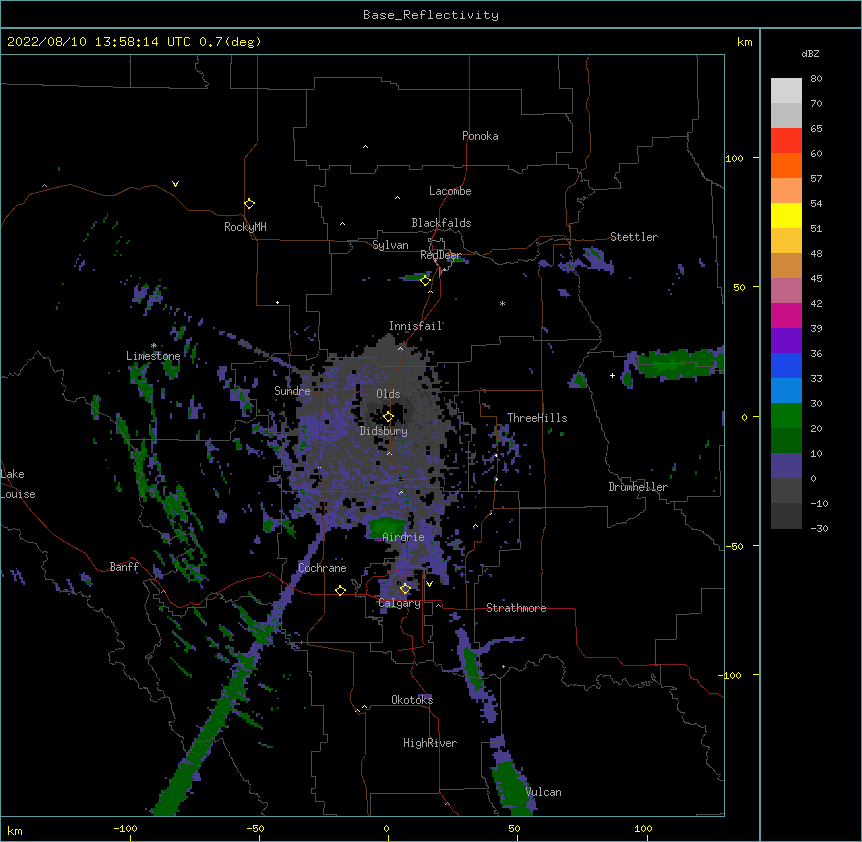Click the Limestone label
The image size is (862, 842).
pos(153,356)
